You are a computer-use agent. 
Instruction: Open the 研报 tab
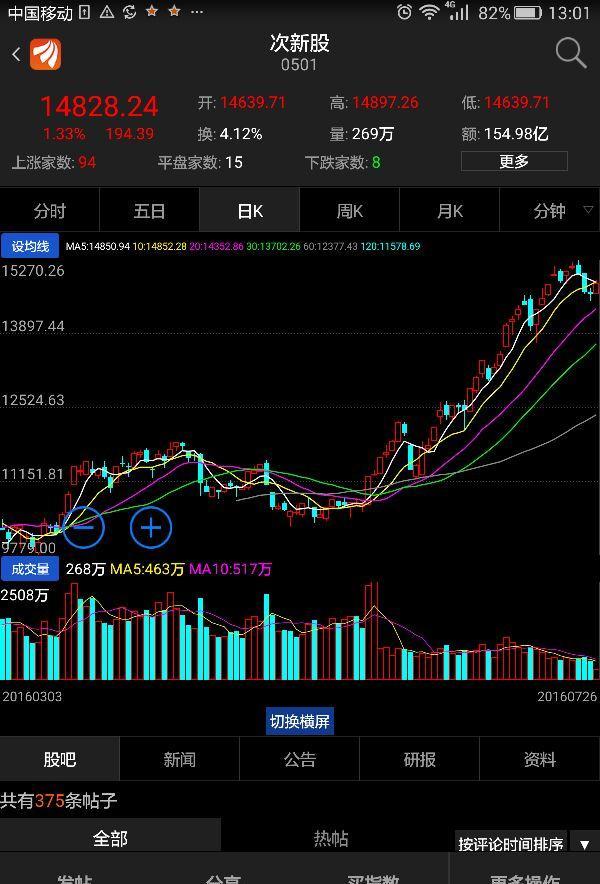click(x=420, y=759)
